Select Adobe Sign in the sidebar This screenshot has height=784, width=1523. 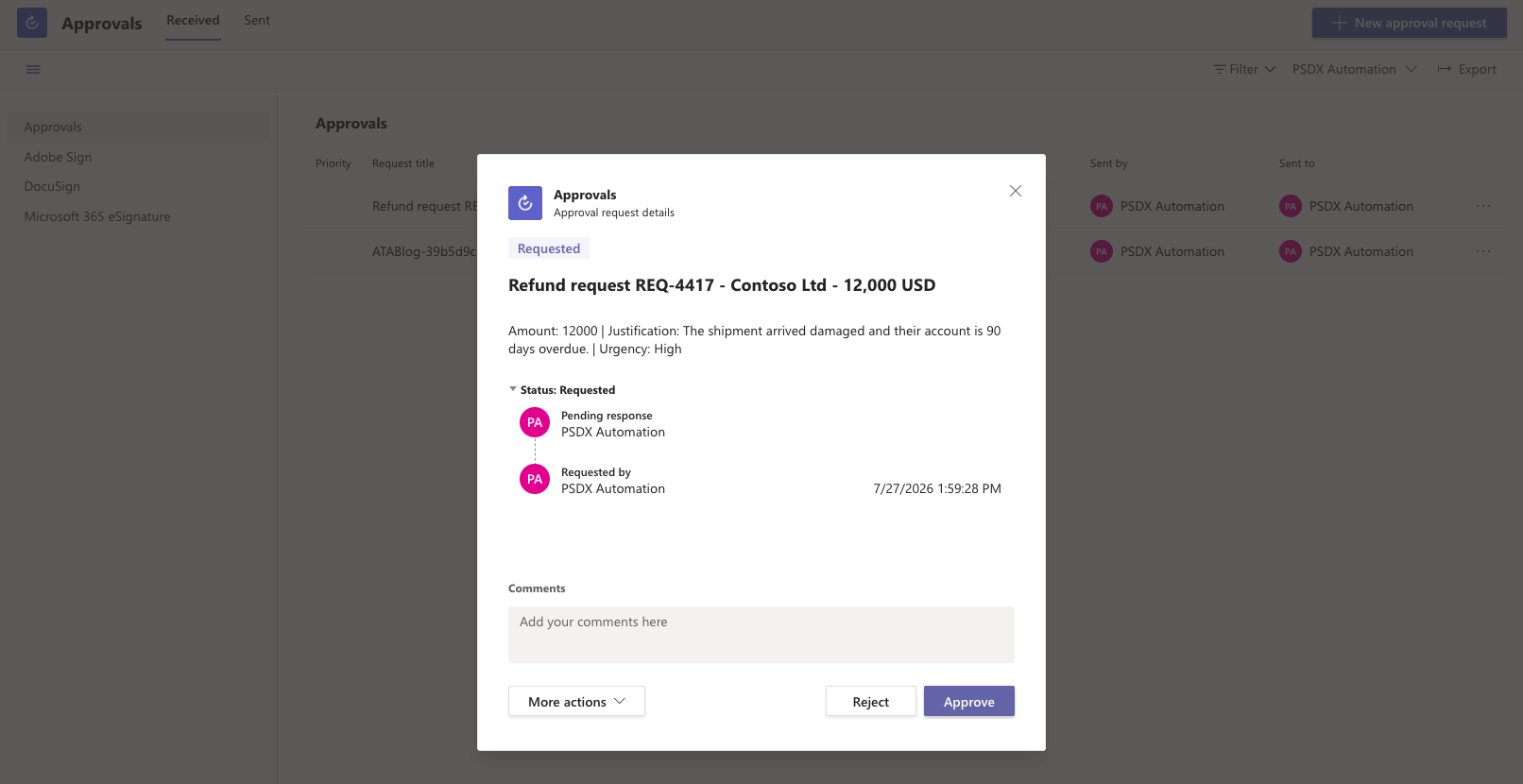[58, 157]
